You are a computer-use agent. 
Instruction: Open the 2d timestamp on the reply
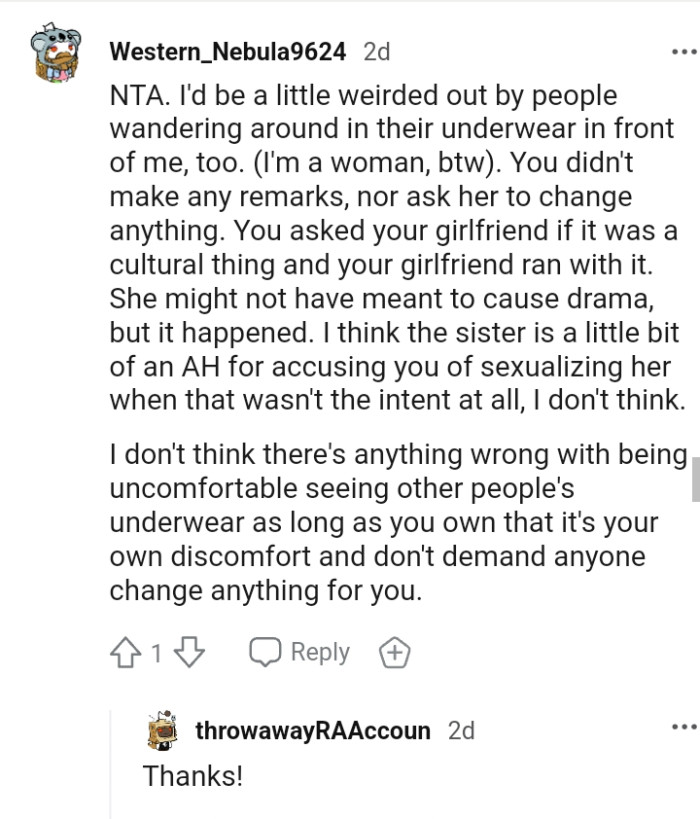462,730
